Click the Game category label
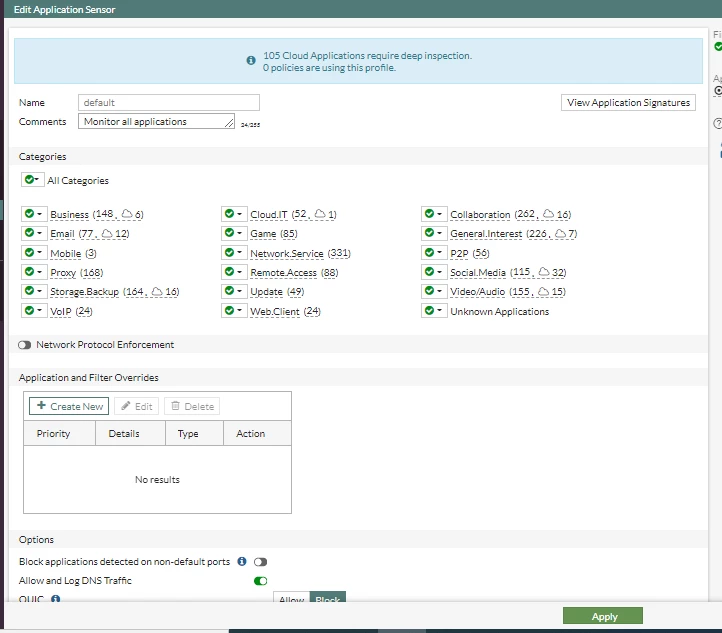Screen dimensions: 722x633 [x=263, y=234]
